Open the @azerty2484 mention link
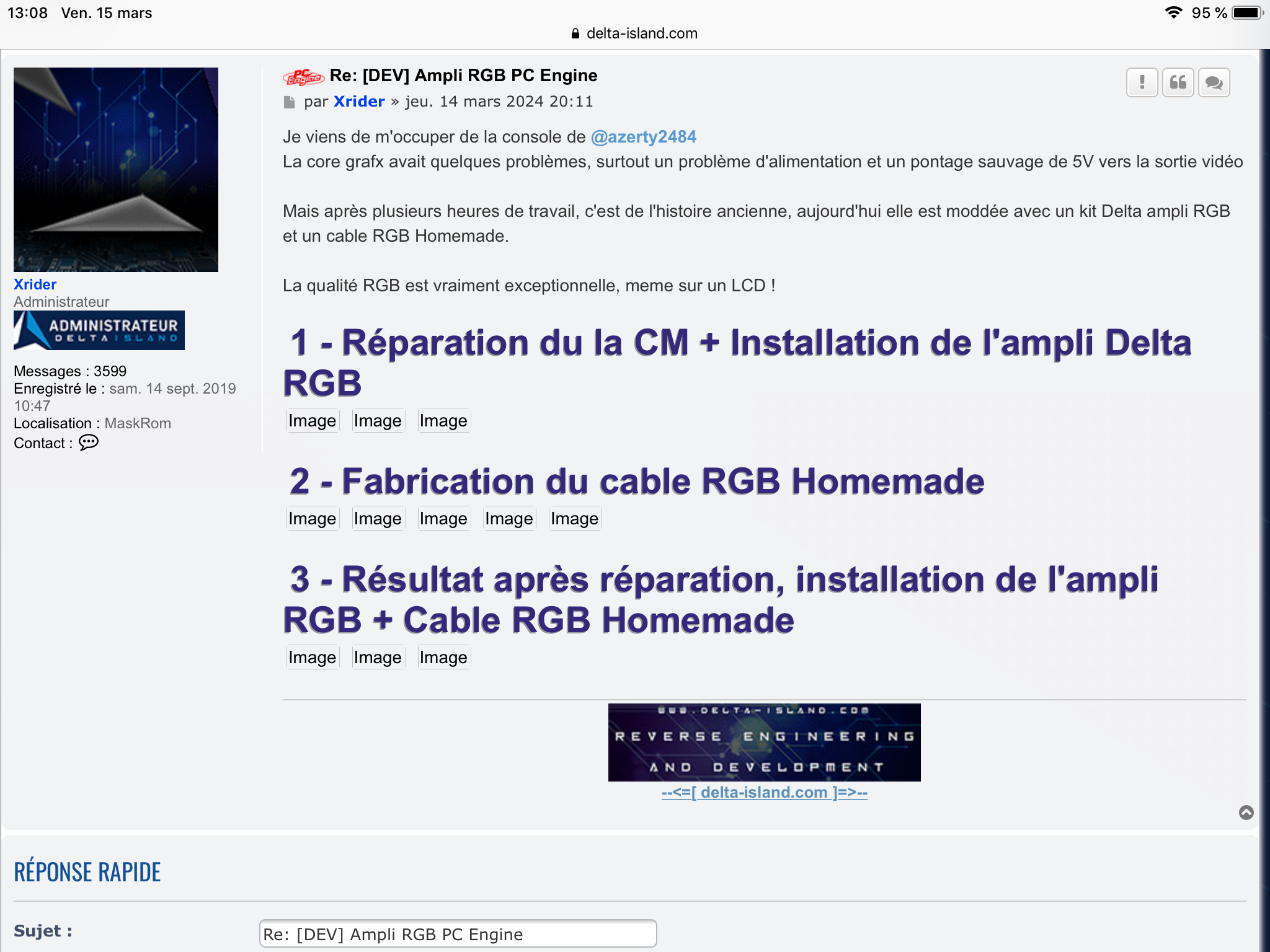 644,137
